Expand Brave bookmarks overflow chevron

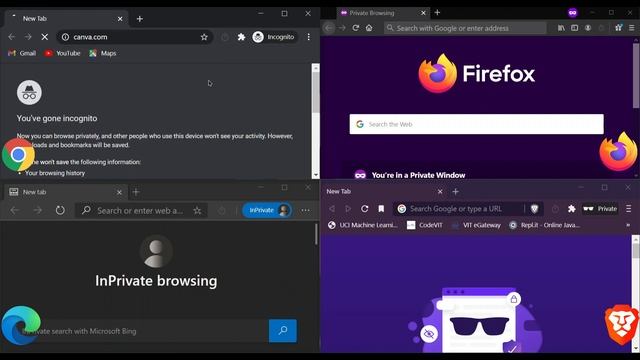tap(628, 225)
